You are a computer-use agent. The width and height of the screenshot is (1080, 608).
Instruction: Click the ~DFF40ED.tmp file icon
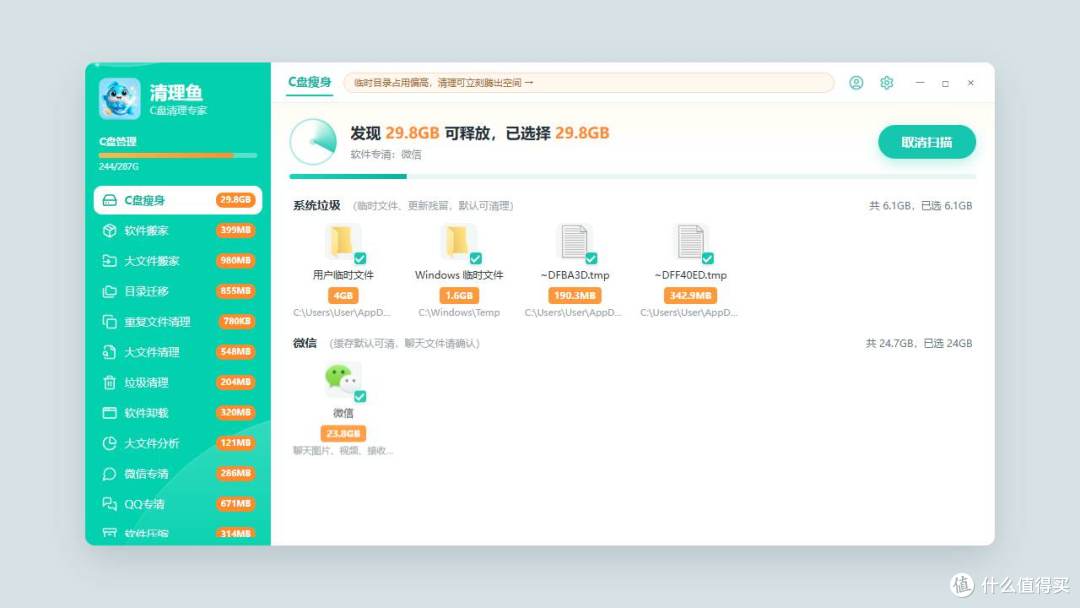coord(690,242)
